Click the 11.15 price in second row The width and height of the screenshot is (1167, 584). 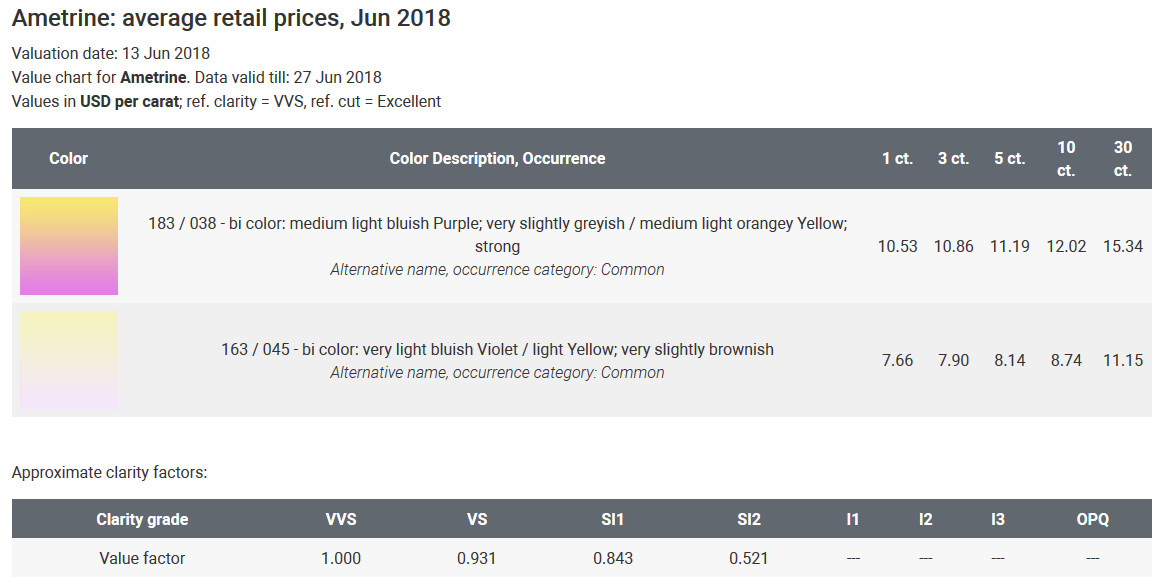[x=1123, y=360]
